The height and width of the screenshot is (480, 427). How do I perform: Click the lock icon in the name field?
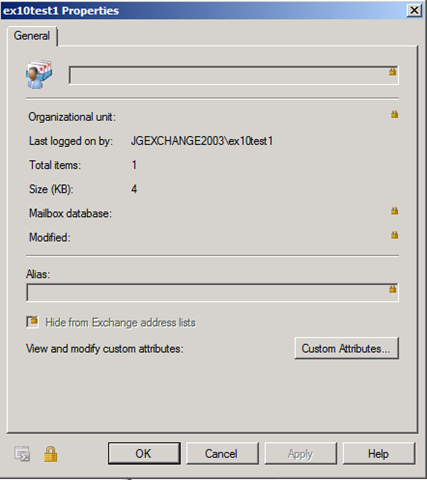point(393,71)
